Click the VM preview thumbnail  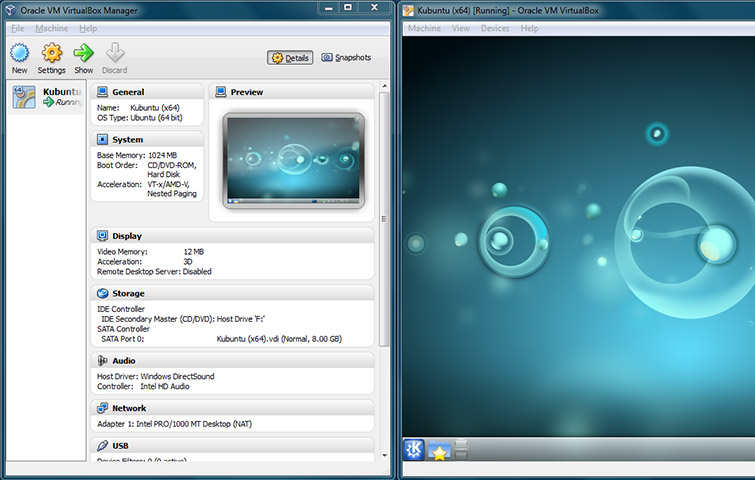(294, 160)
